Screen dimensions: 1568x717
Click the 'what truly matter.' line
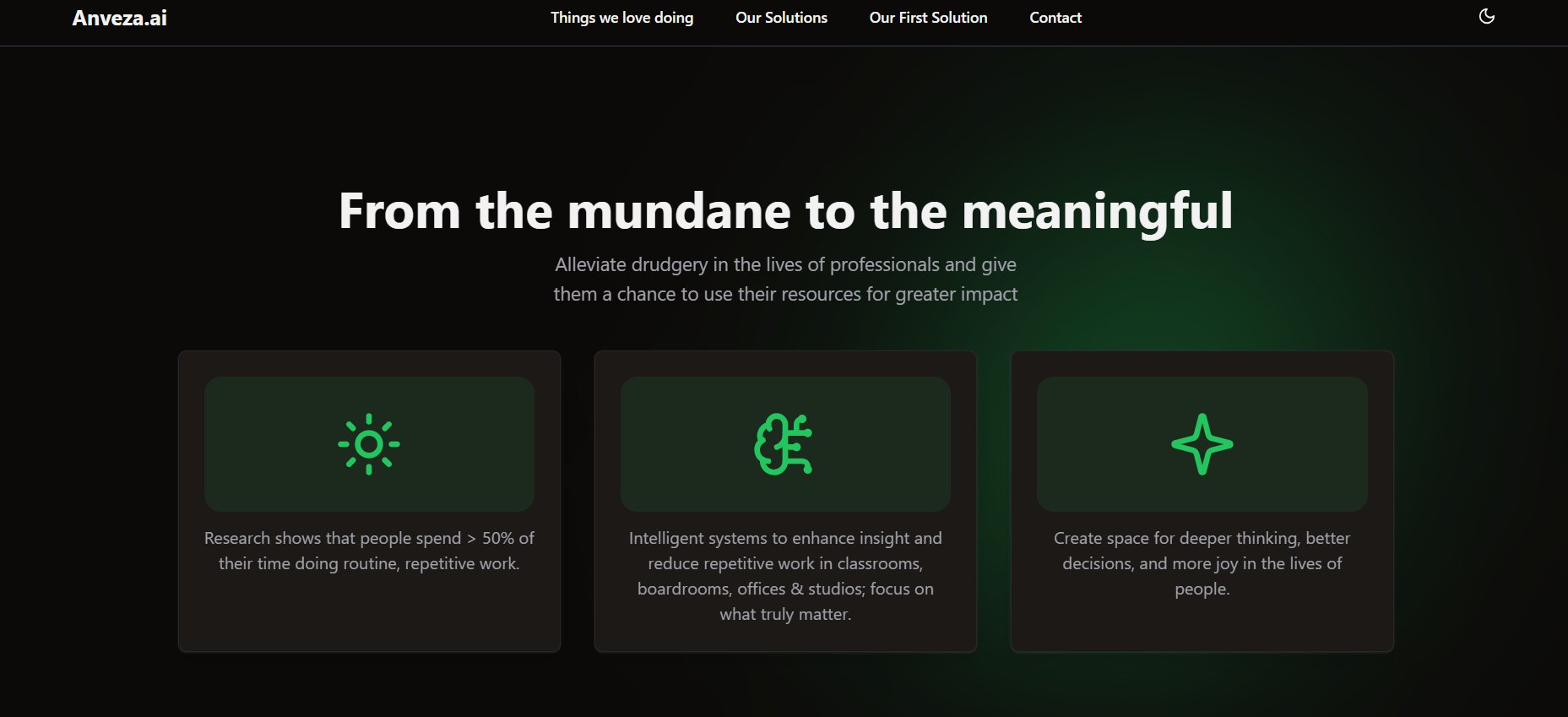click(x=785, y=614)
